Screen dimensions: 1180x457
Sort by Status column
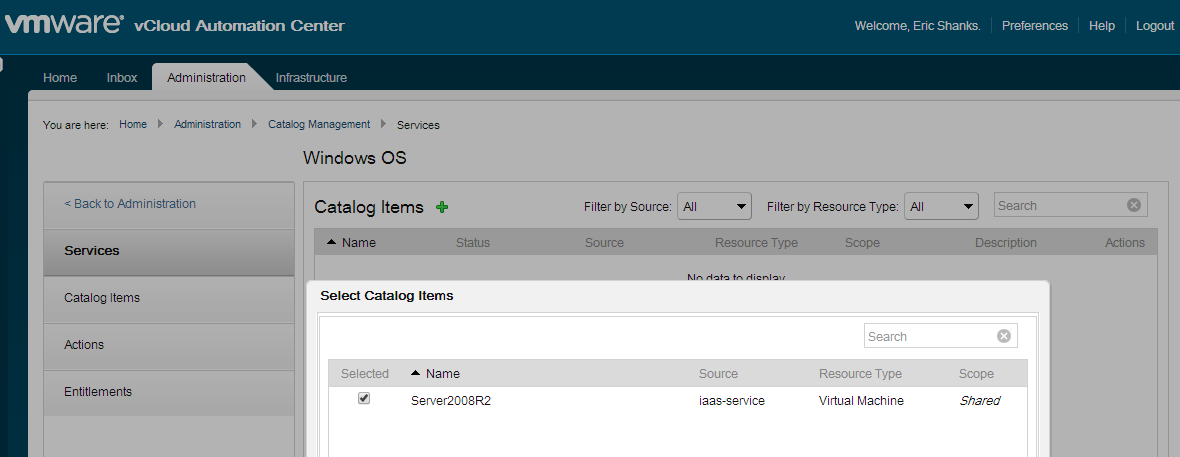[x=473, y=242]
